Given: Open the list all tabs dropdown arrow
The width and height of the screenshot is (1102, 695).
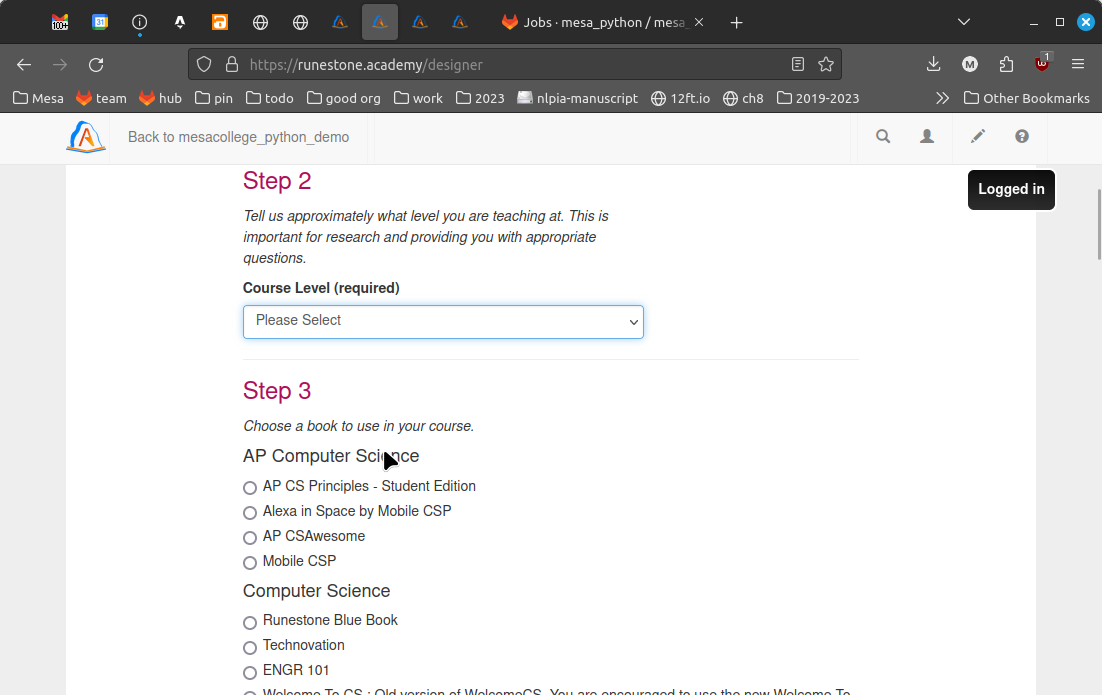Looking at the screenshot, I should click(x=964, y=22).
